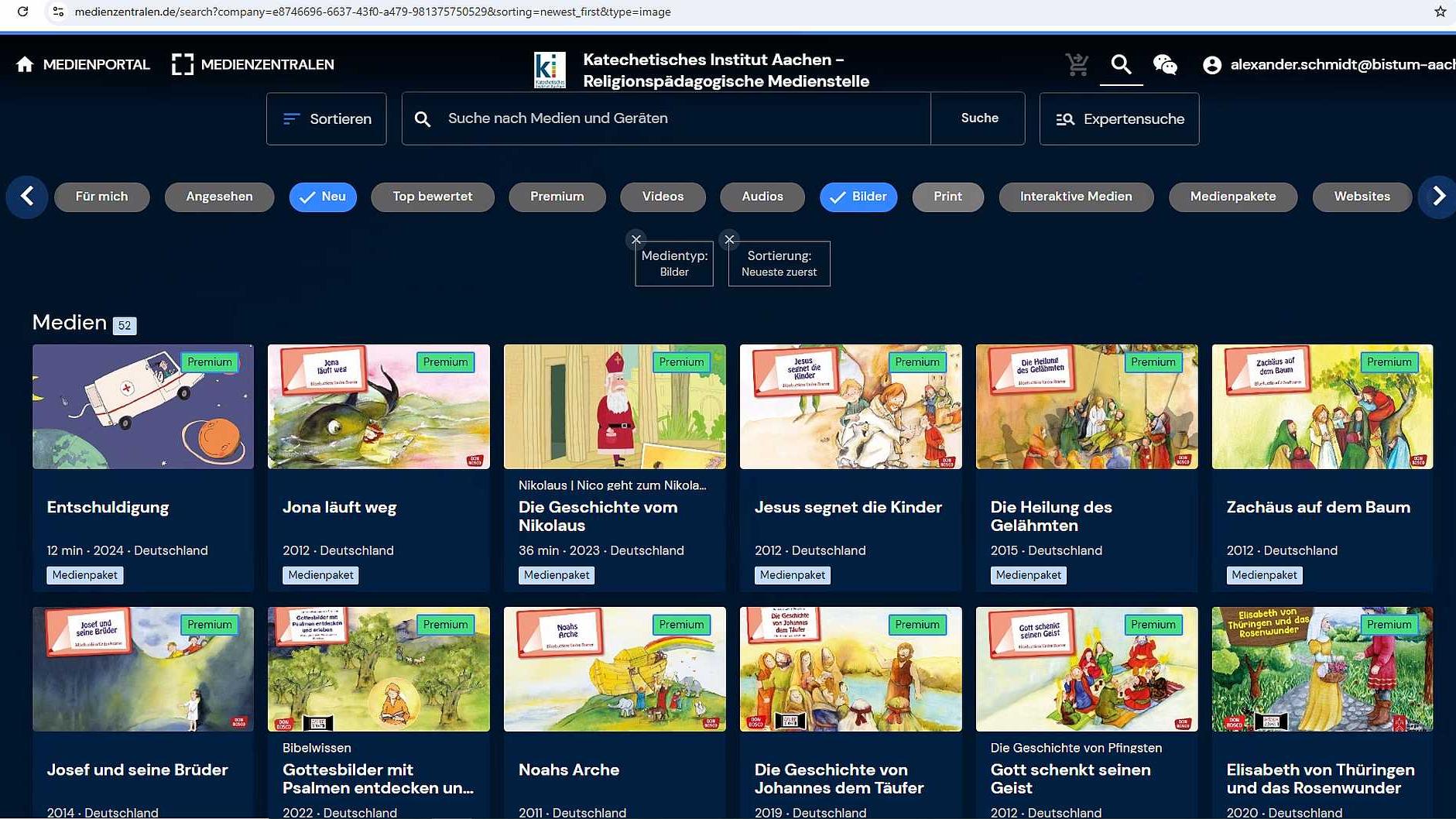The height and width of the screenshot is (819, 1456).
Task: Open the Jesus segnet die Kinder thumbnail
Action: coord(851,406)
